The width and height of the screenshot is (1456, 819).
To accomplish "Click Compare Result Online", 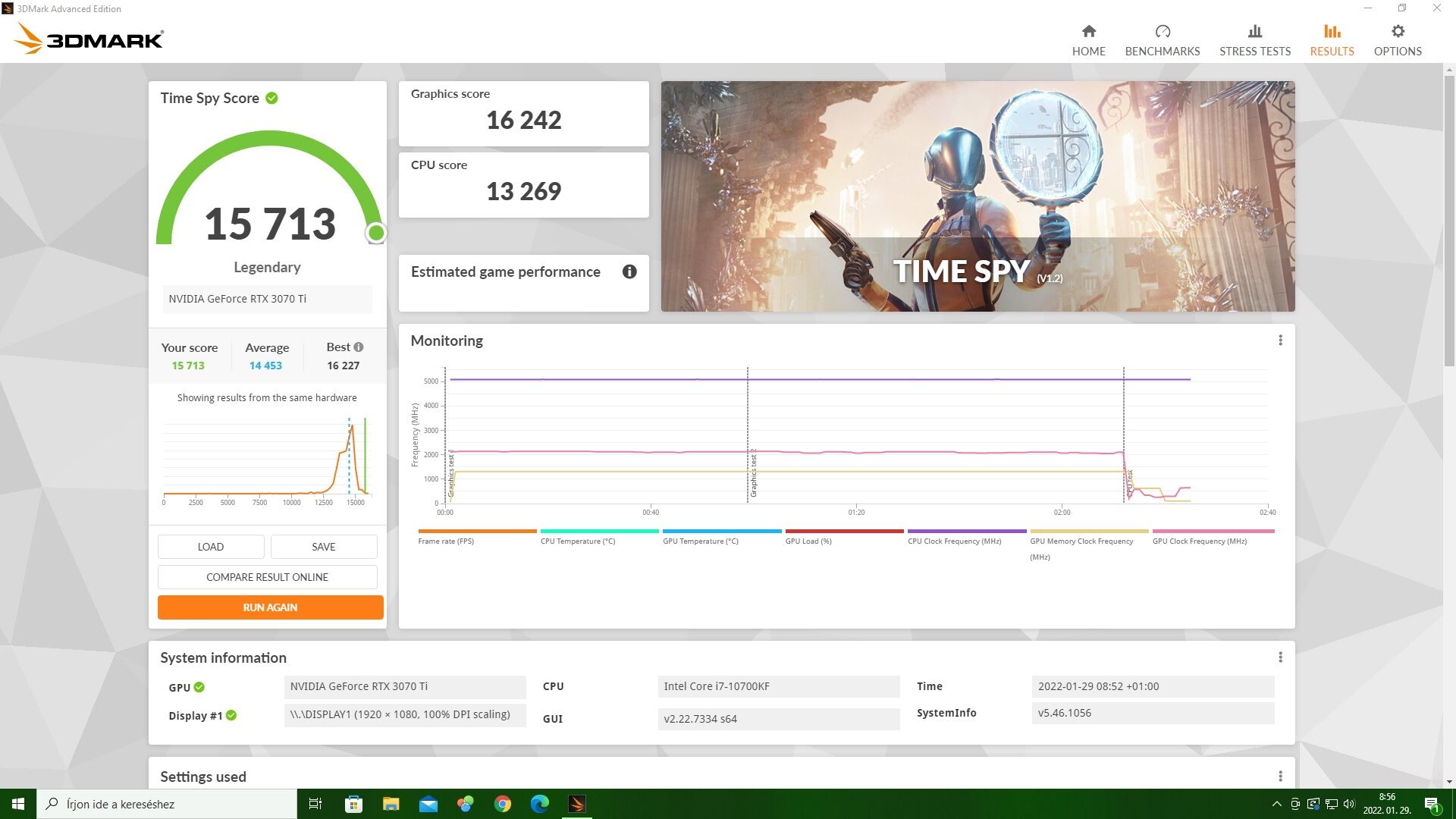I will [267, 577].
